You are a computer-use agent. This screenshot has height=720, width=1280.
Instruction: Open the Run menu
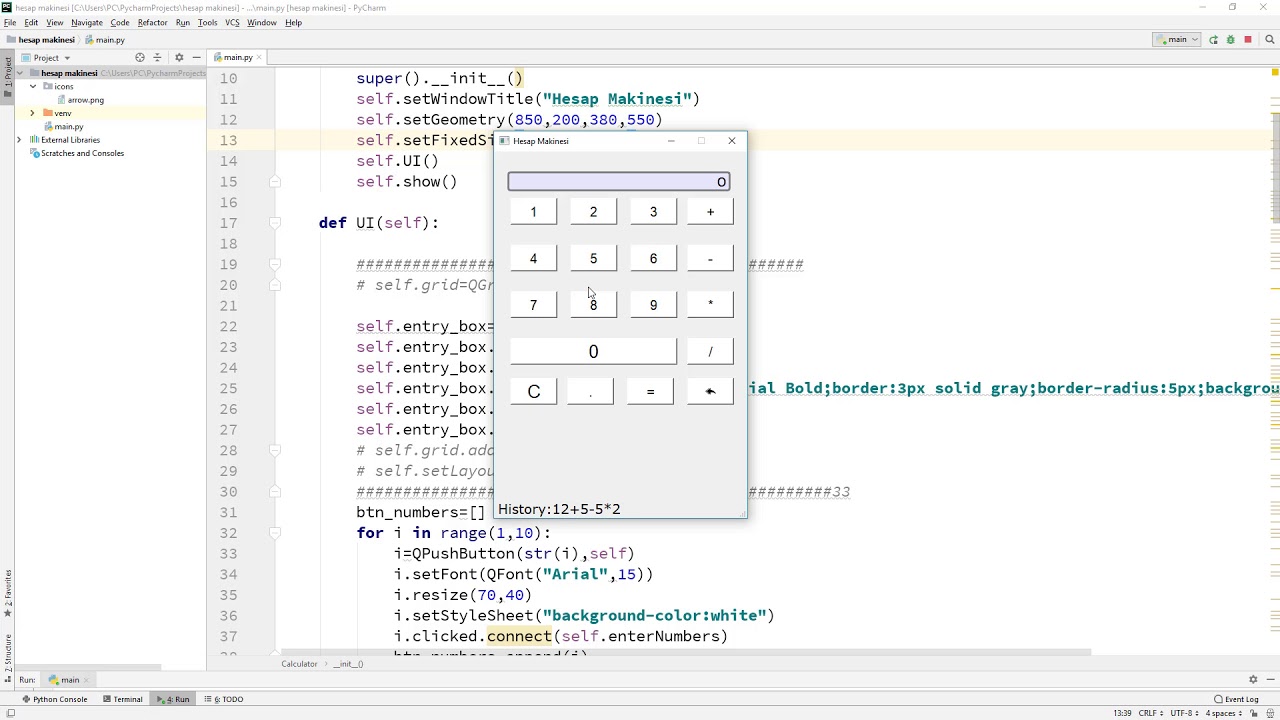(182, 22)
